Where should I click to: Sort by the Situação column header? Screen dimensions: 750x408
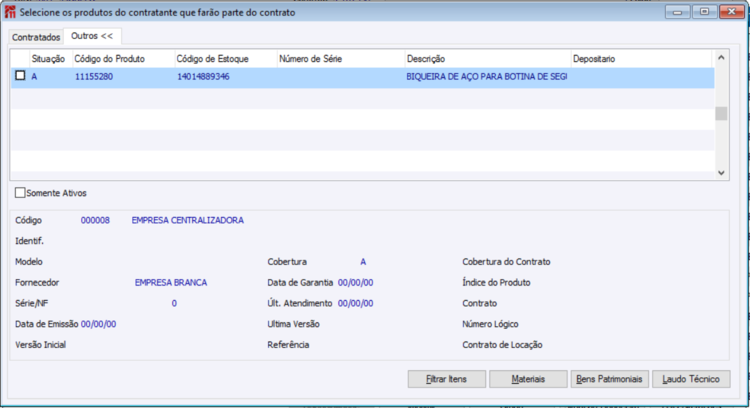51,59
